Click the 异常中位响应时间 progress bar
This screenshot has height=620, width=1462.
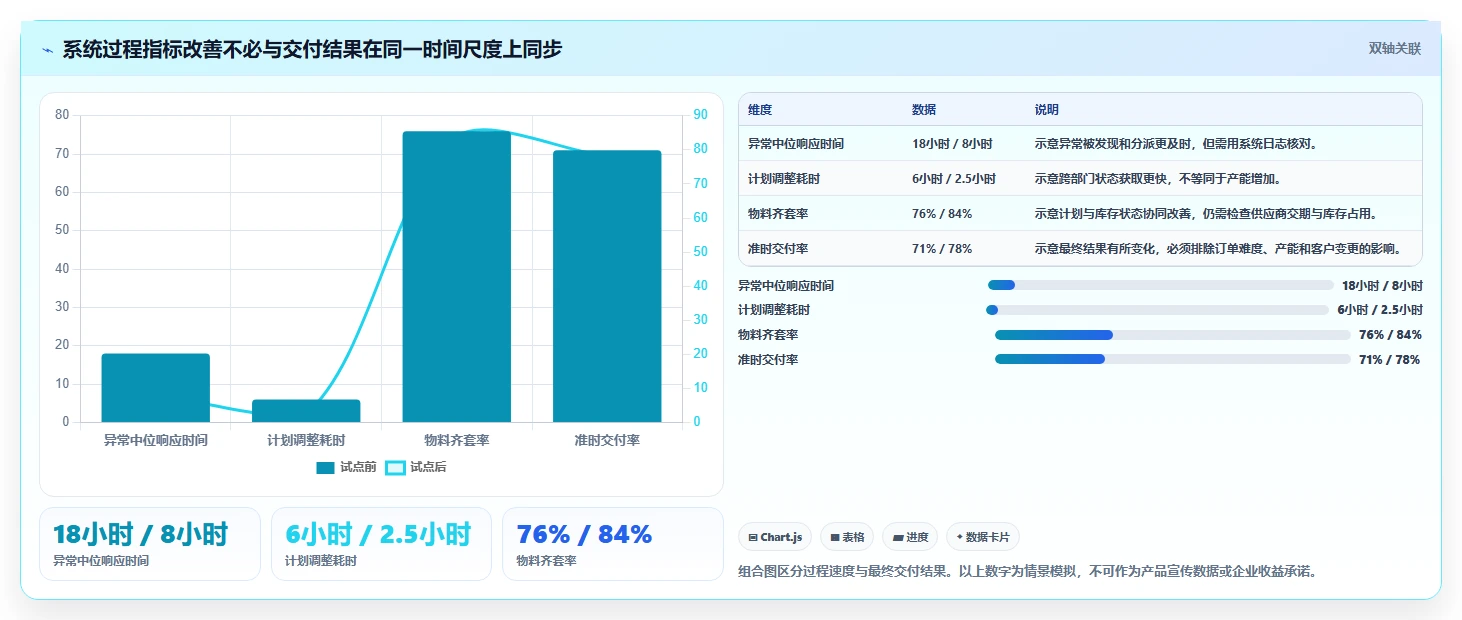click(1160, 285)
